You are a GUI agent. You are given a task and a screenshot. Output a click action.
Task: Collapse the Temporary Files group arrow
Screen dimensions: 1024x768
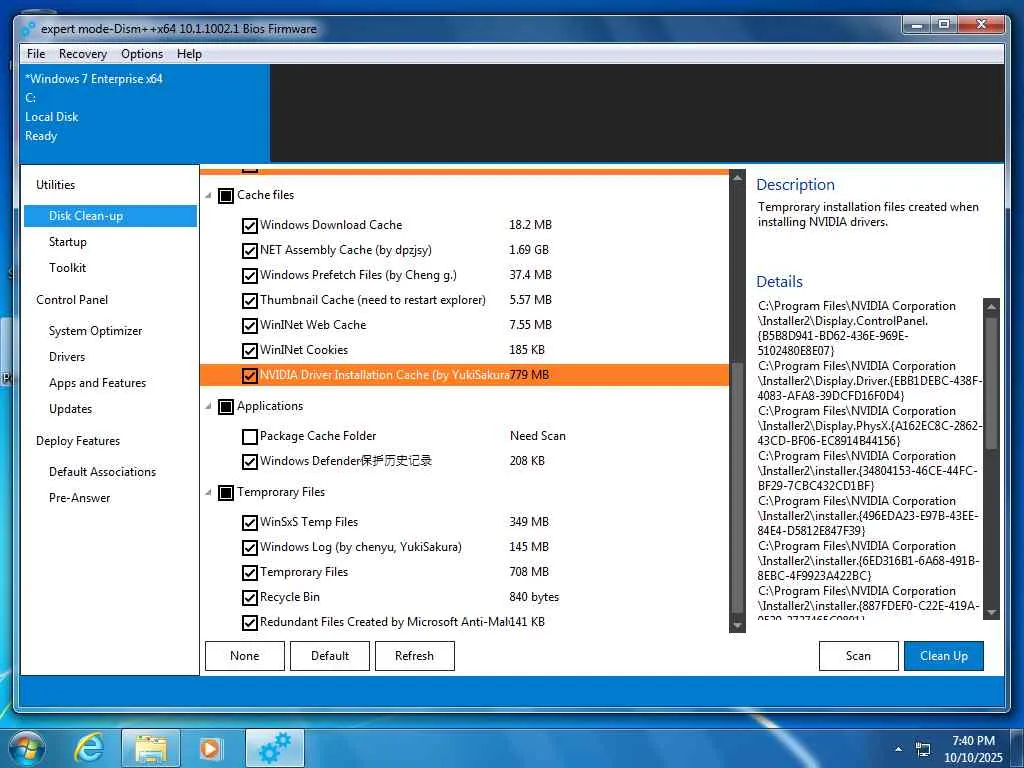pos(208,492)
